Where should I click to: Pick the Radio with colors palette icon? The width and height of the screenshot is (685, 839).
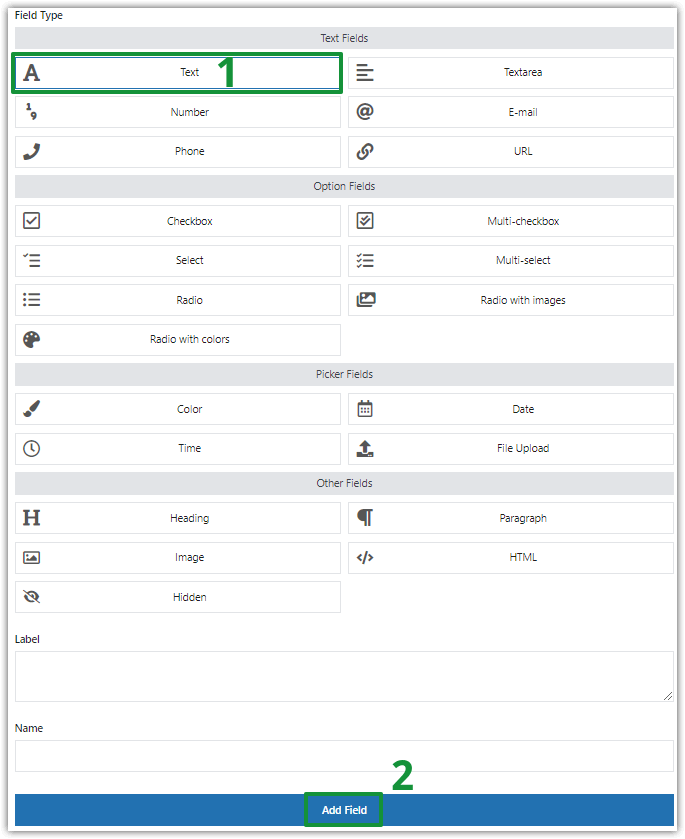(x=32, y=339)
